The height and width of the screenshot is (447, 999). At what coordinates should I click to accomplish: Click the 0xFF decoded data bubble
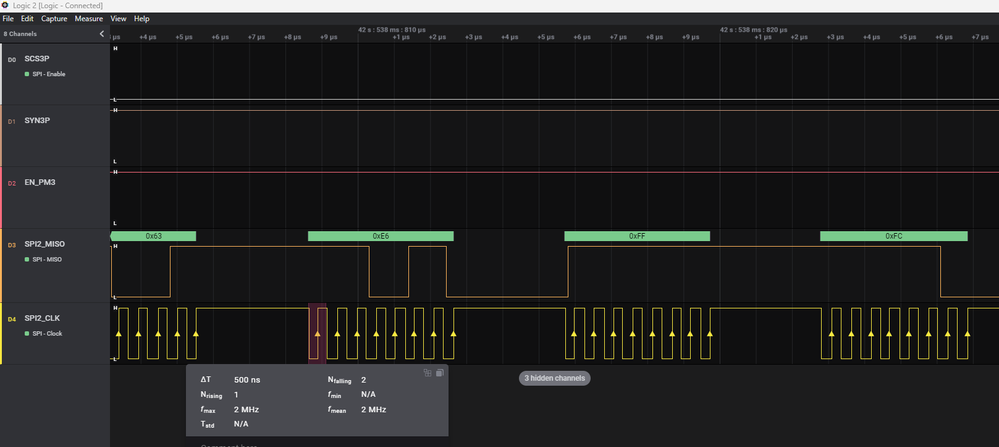click(x=636, y=236)
